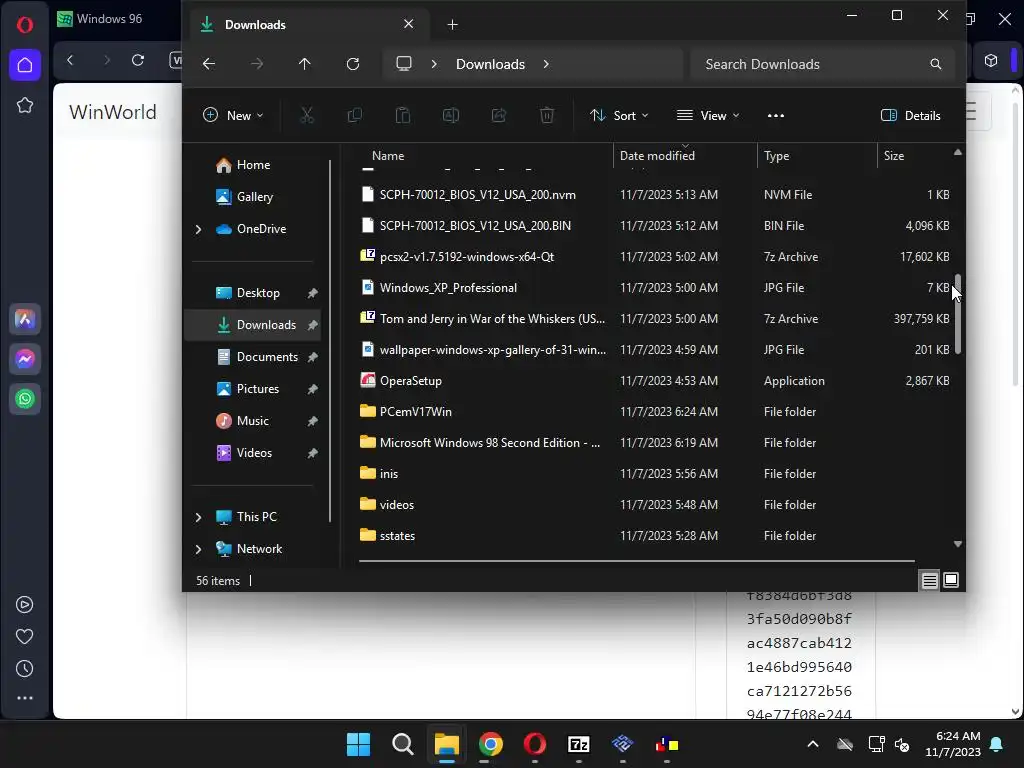
Task: Open Aria AI icon in Opera sidebar
Action: tap(25, 319)
